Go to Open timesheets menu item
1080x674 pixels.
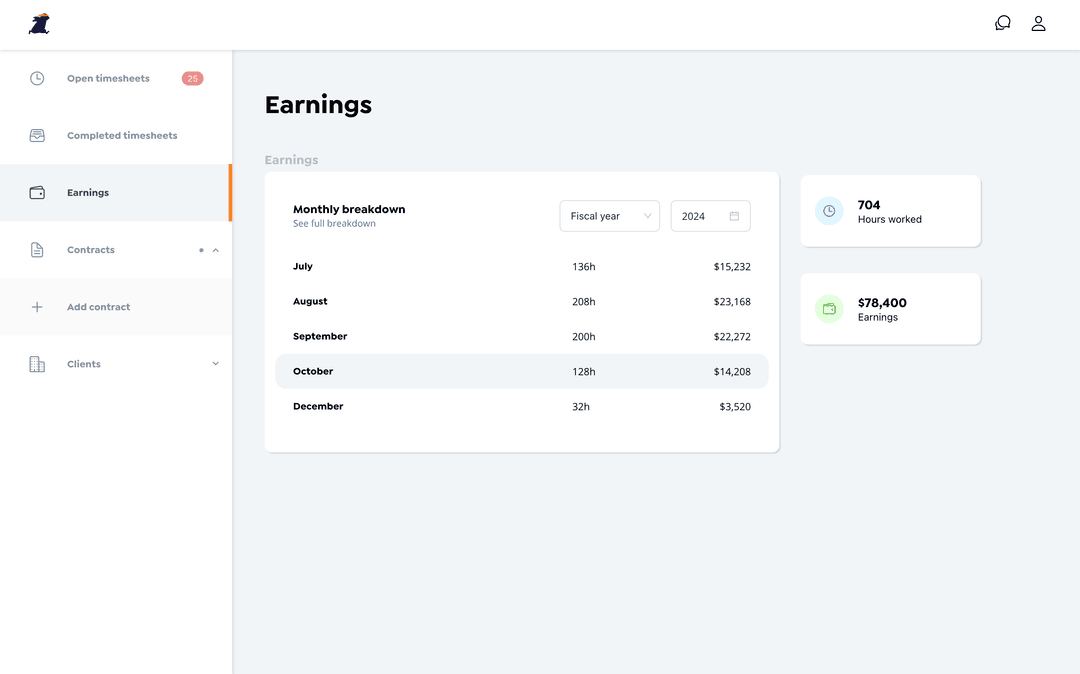click(108, 78)
